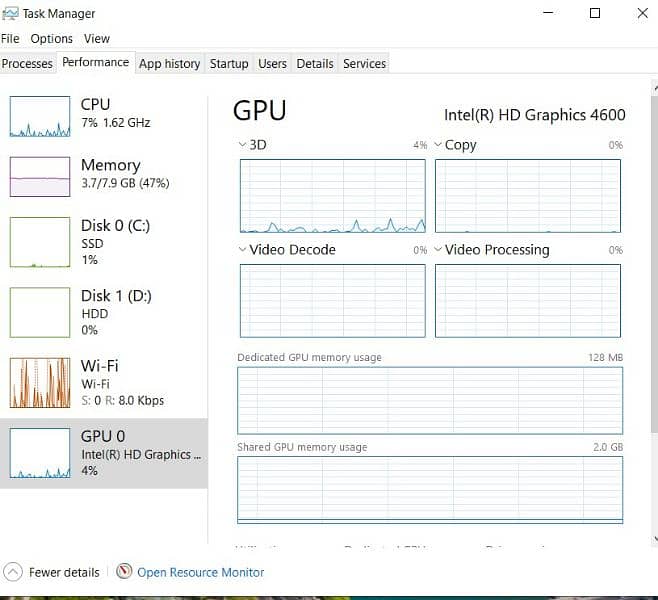The height and width of the screenshot is (600, 658).
Task: Open the View menu
Action: [x=97, y=39]
